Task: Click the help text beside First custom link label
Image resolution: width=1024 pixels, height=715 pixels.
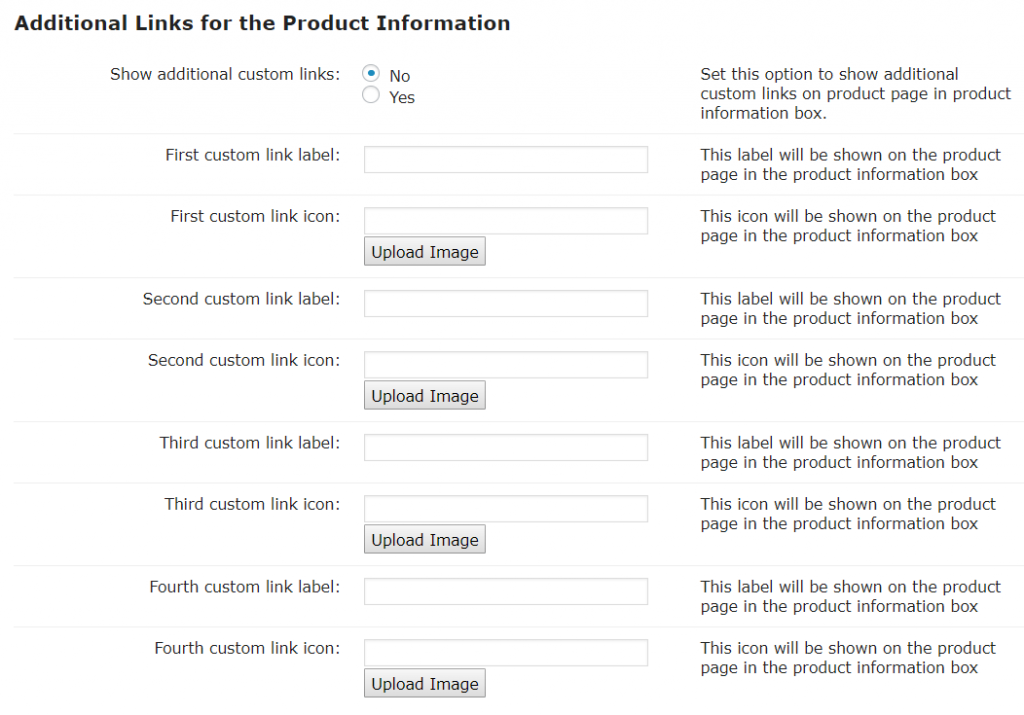Action: (x=850, y=165)
